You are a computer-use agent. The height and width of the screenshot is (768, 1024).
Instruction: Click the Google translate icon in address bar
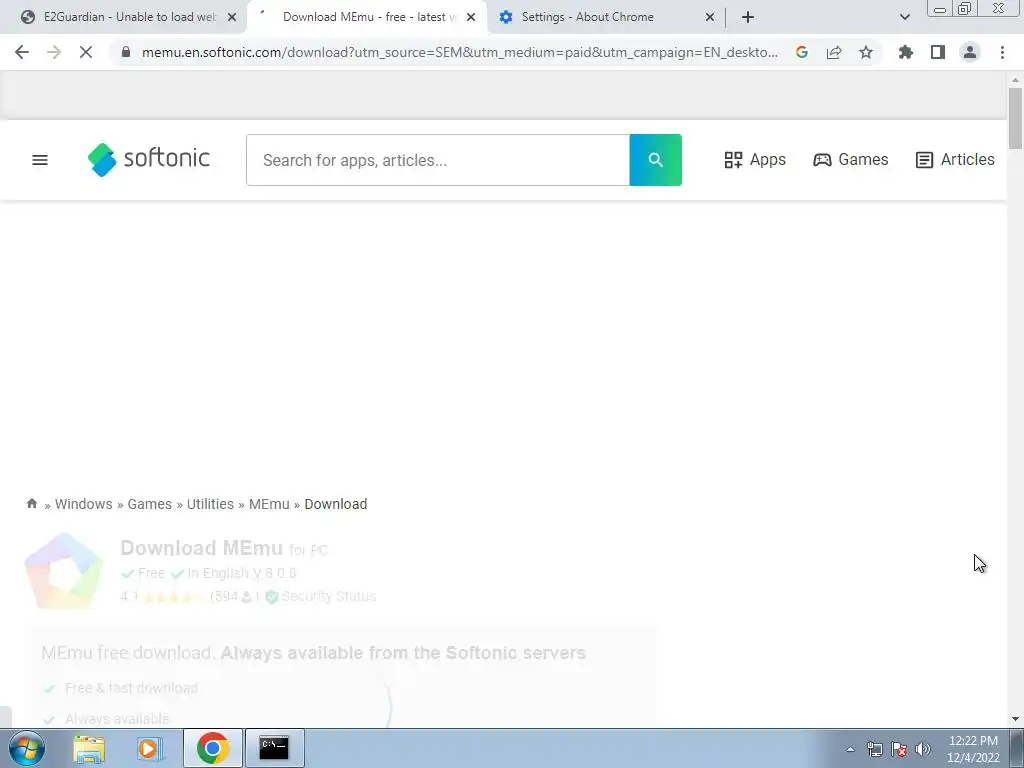[802, 52]
